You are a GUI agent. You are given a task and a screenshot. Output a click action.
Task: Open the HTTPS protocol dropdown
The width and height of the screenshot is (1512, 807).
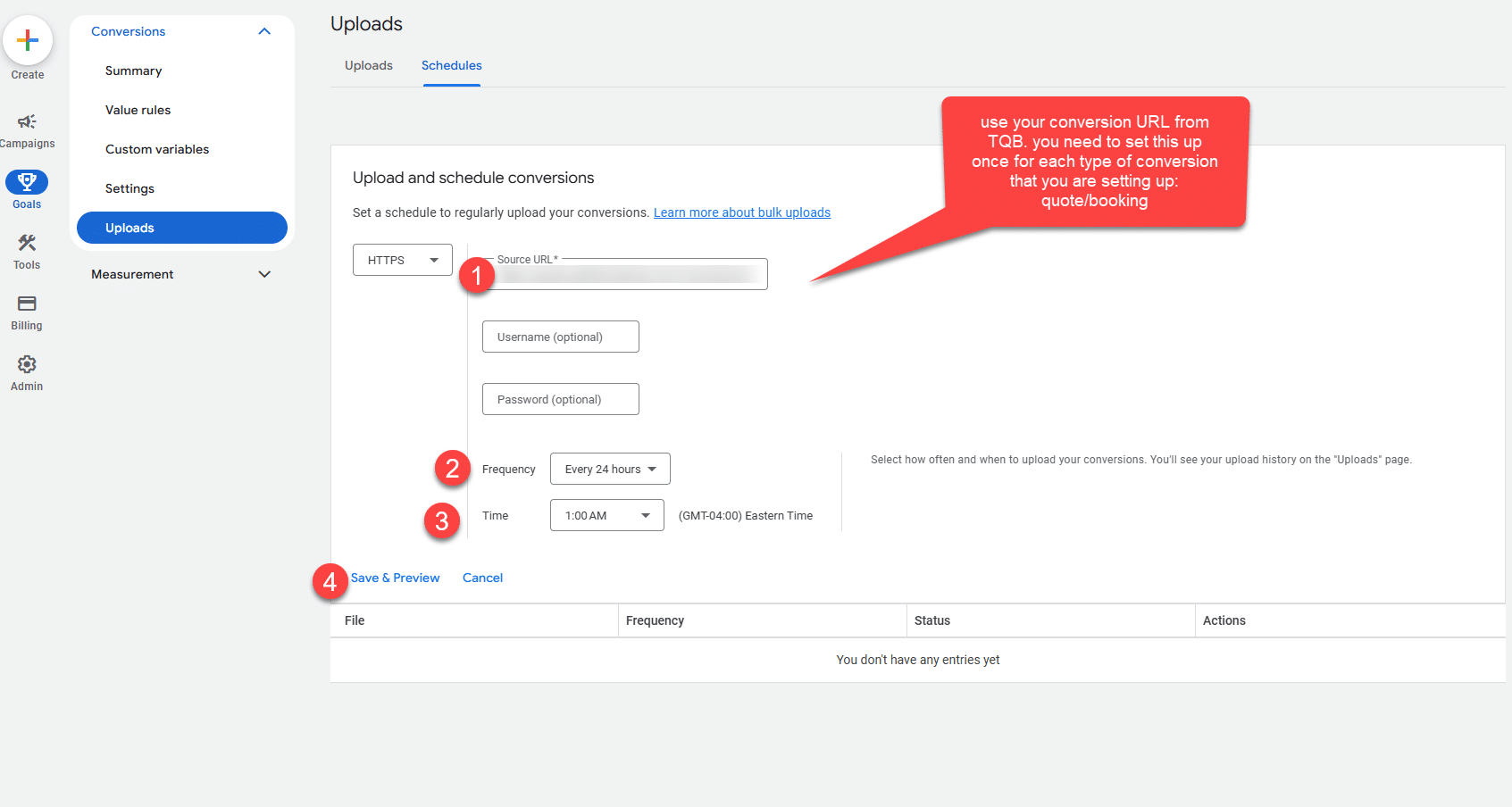[x=402, y=260]
